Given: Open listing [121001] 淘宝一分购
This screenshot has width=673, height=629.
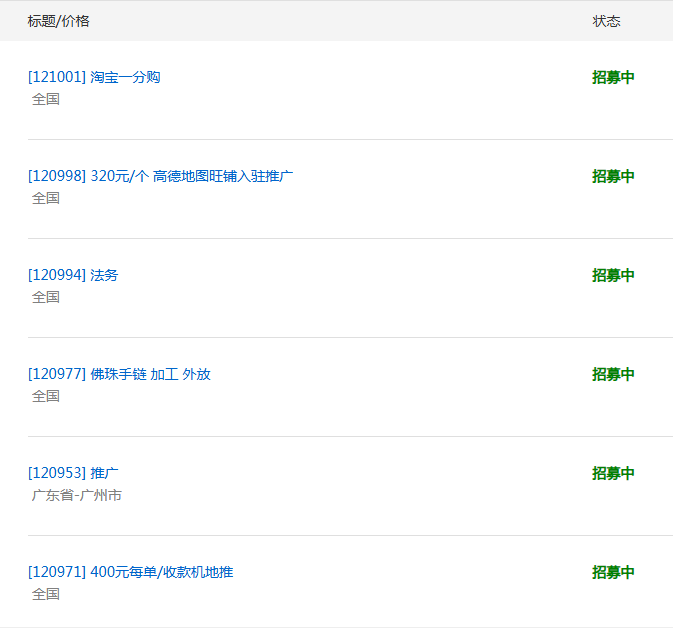Looking at the screenshot, I should point(94,77).
